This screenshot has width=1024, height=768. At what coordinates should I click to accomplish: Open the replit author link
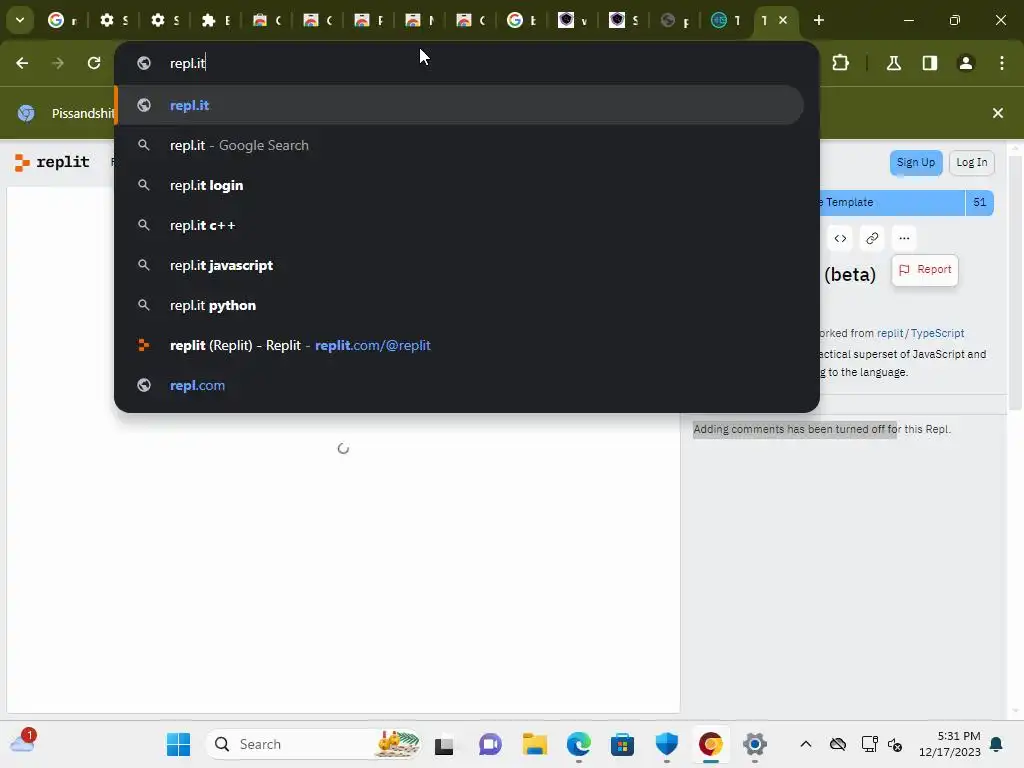click(890, 333)
